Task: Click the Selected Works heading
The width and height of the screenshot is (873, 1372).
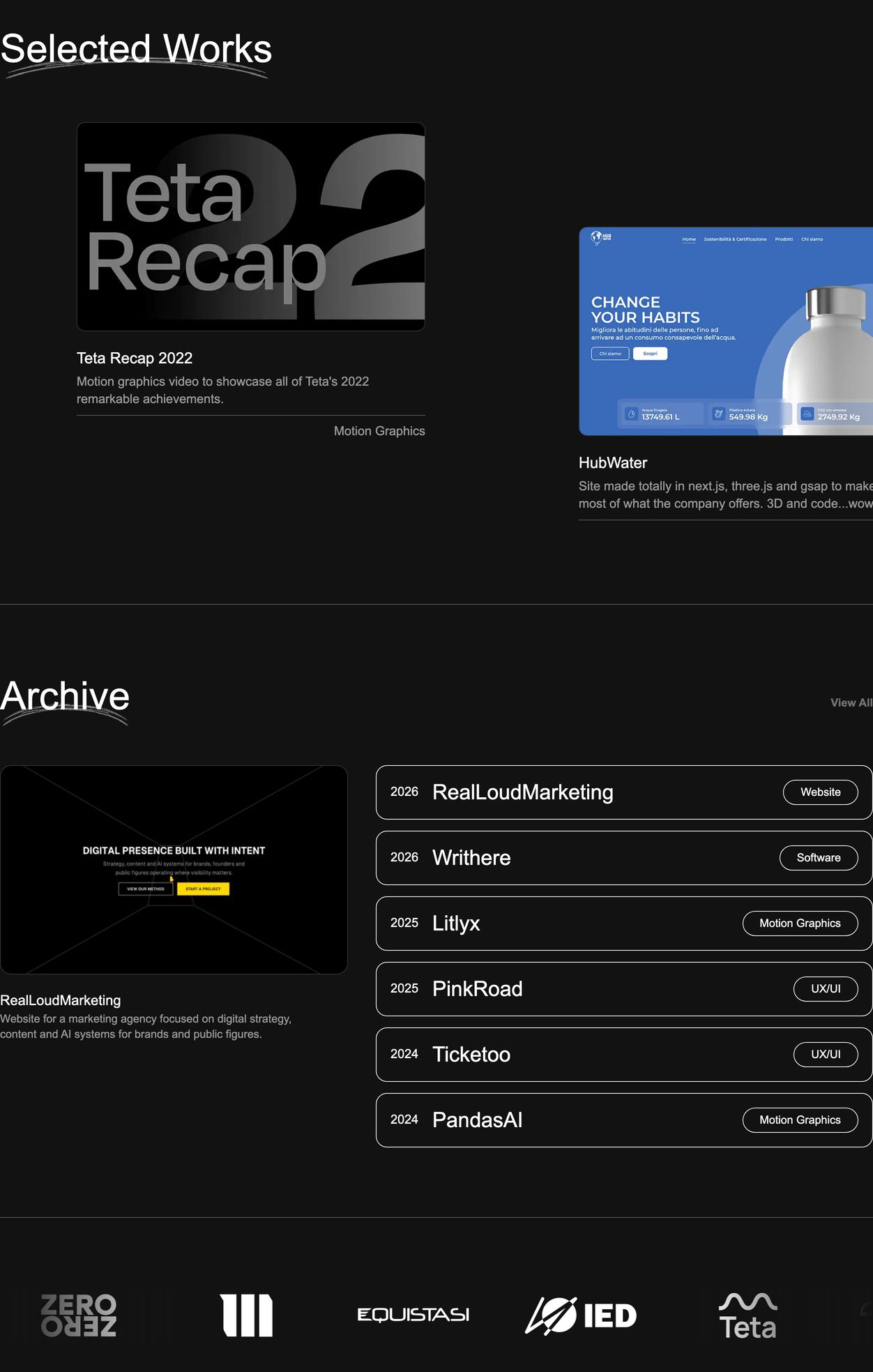Action: pos(136,49)
